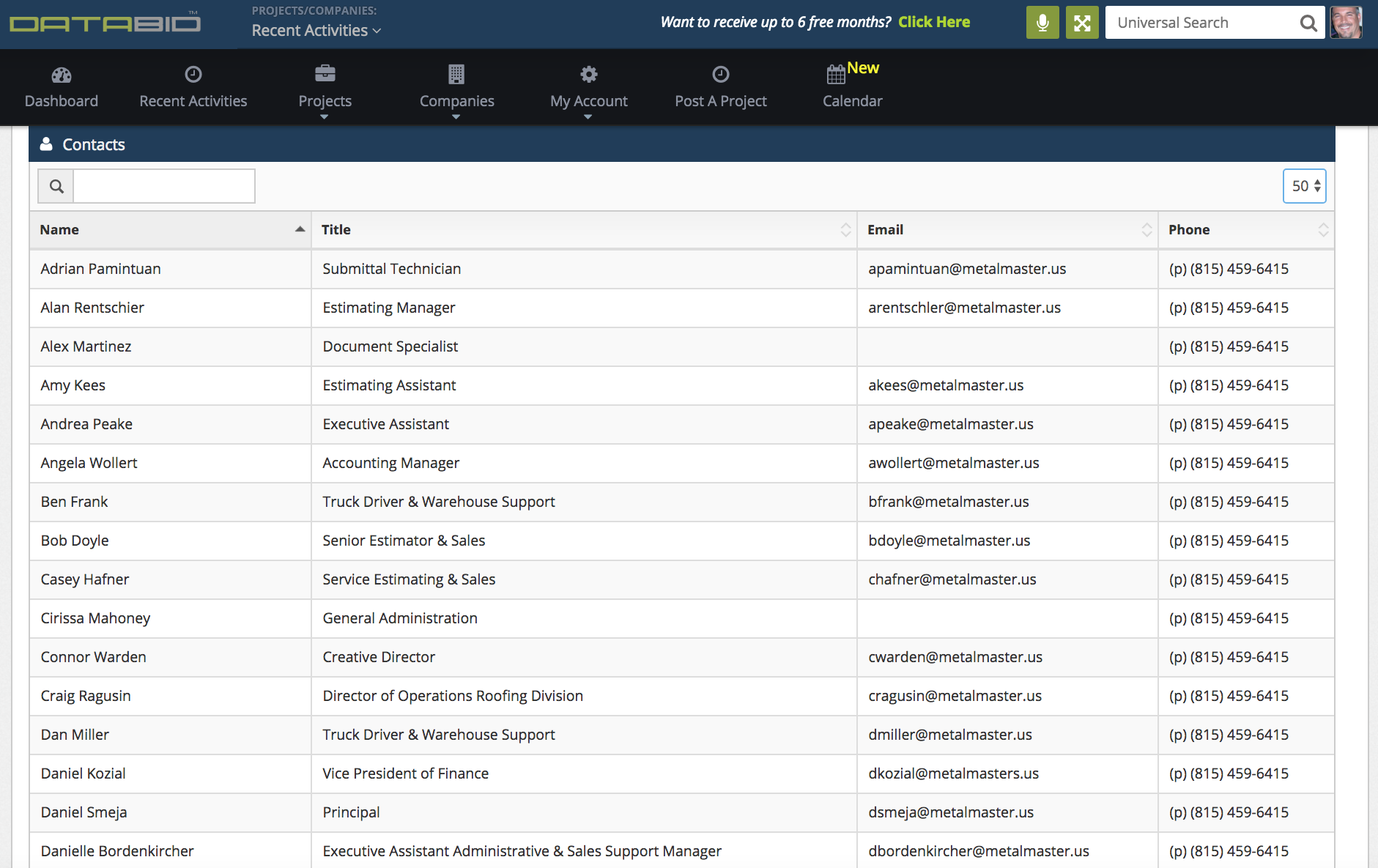Select the Dashboard icon

pos(62,74)
